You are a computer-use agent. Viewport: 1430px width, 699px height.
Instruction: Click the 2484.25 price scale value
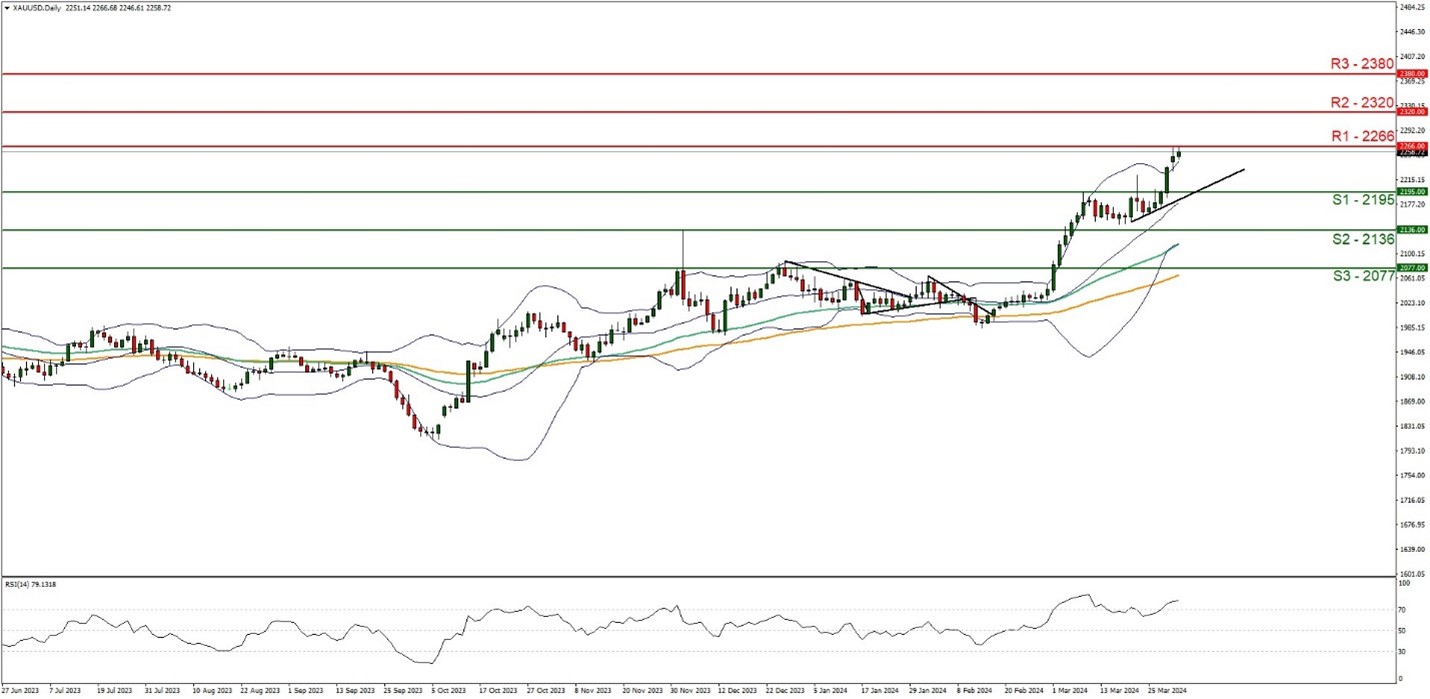pos(1412,6)
